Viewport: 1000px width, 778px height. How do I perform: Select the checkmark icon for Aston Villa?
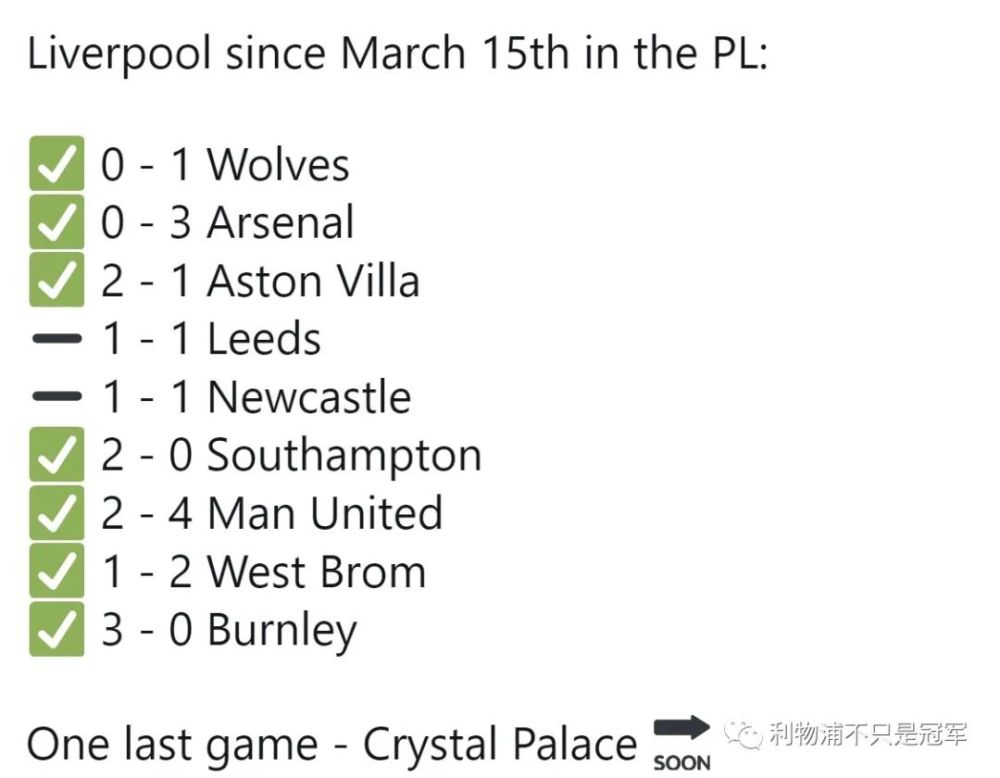pos(57,280)
